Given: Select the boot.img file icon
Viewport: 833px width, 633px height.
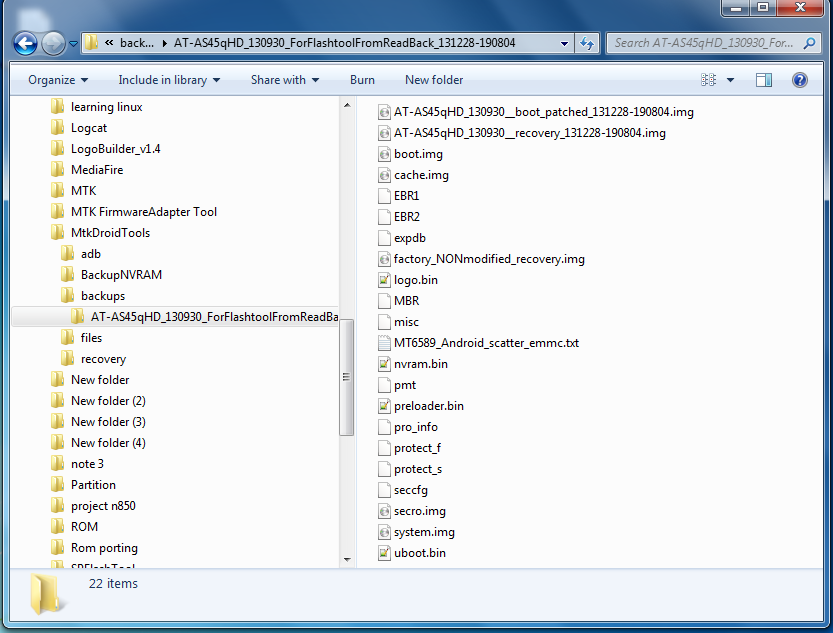Looking at the screenshot, I should (385, 154).
